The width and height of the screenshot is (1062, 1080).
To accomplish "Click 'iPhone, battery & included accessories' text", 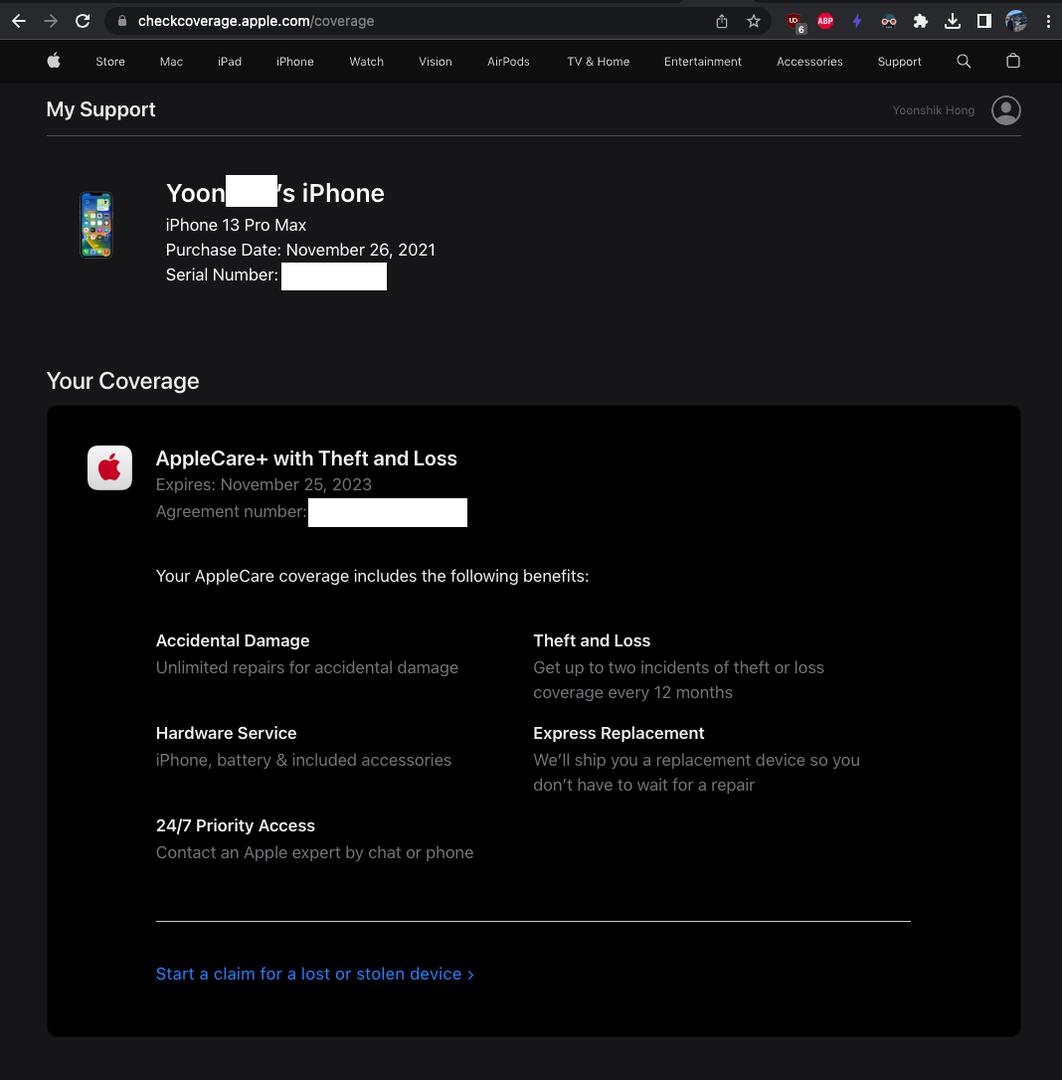I will point(304,760).
